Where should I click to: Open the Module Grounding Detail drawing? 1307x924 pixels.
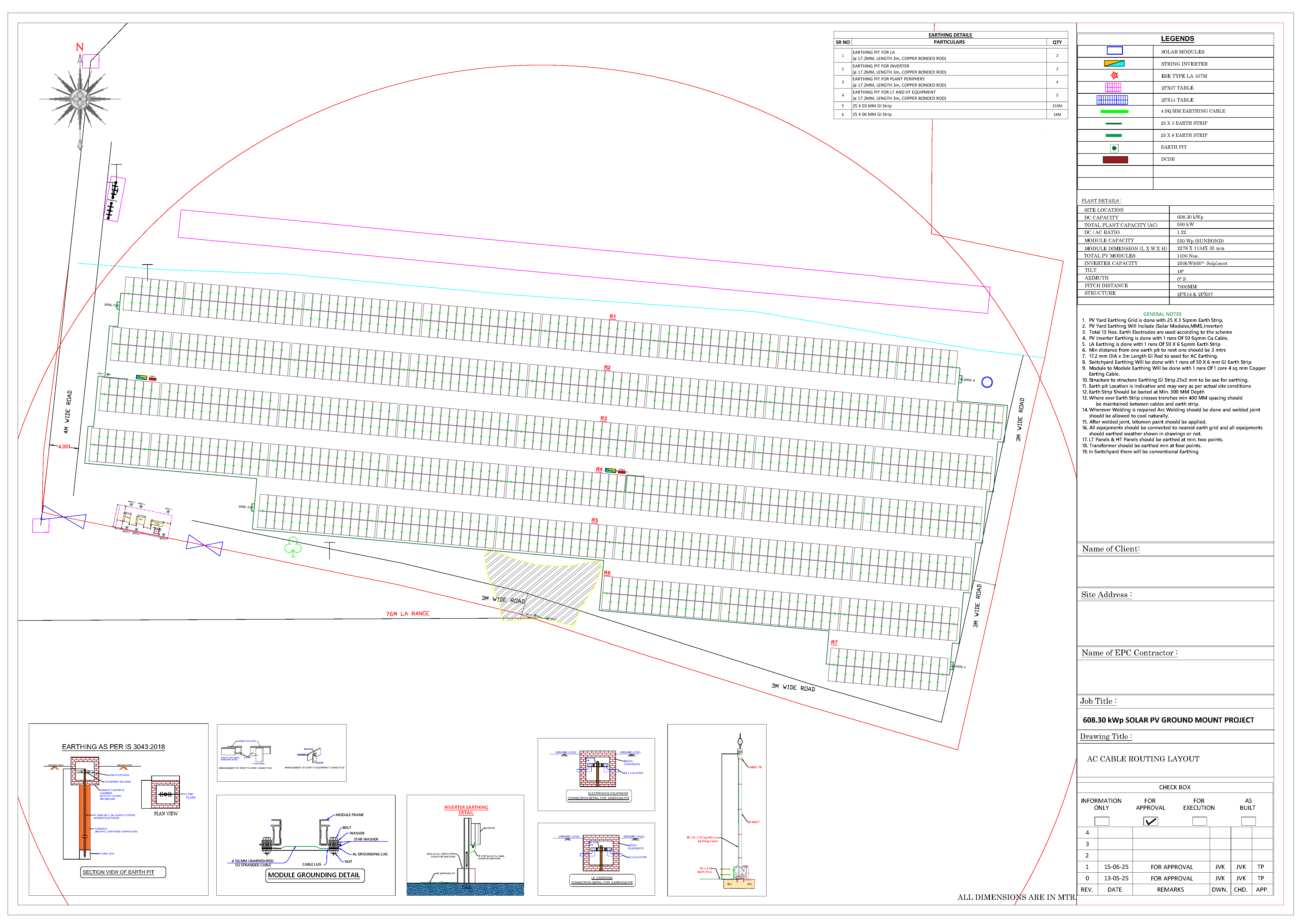coord(306,845)
